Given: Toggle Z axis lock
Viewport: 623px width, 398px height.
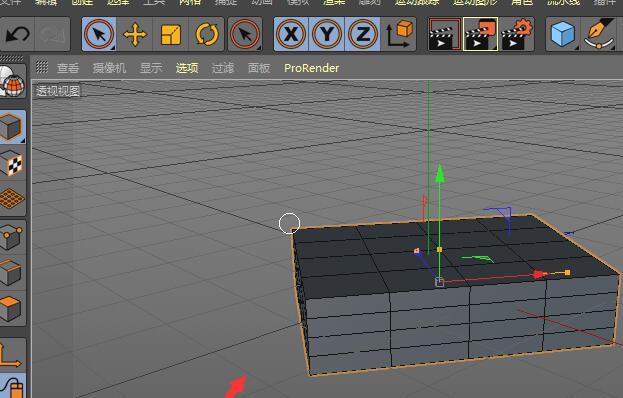Looking at the screenshot, I should (362, 34).
